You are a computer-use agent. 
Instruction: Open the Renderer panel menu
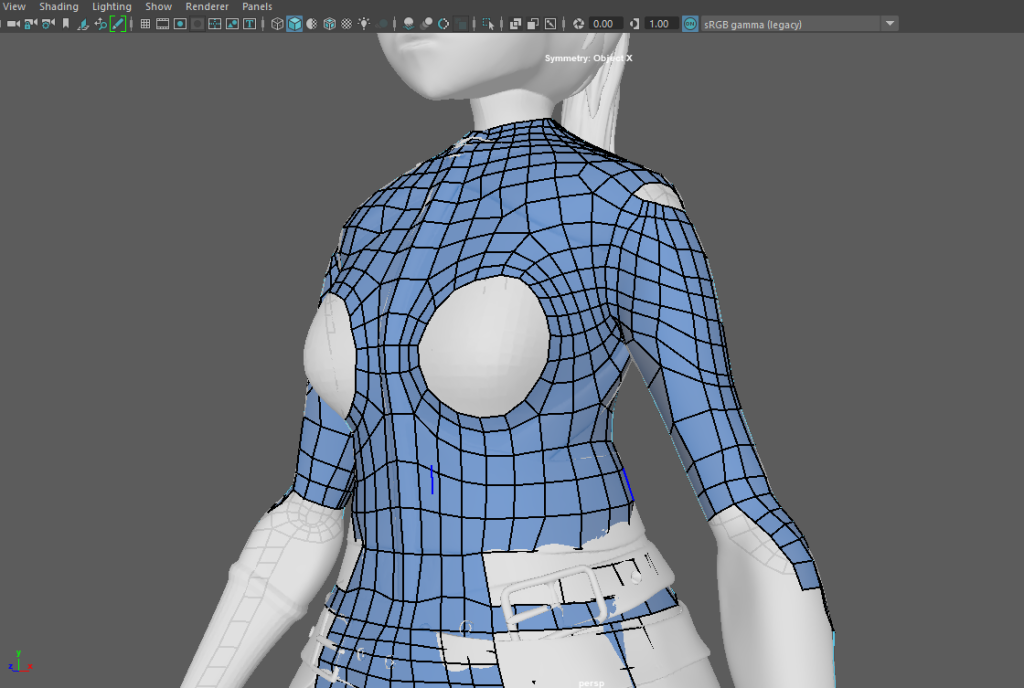pyautogui.click(x=207, y=6)
